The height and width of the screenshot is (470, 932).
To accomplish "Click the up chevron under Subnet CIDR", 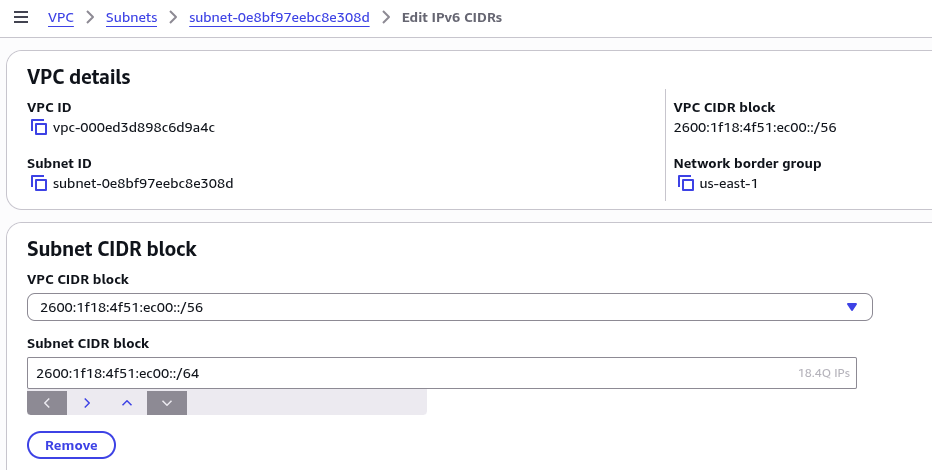I will tap(127, 403).
